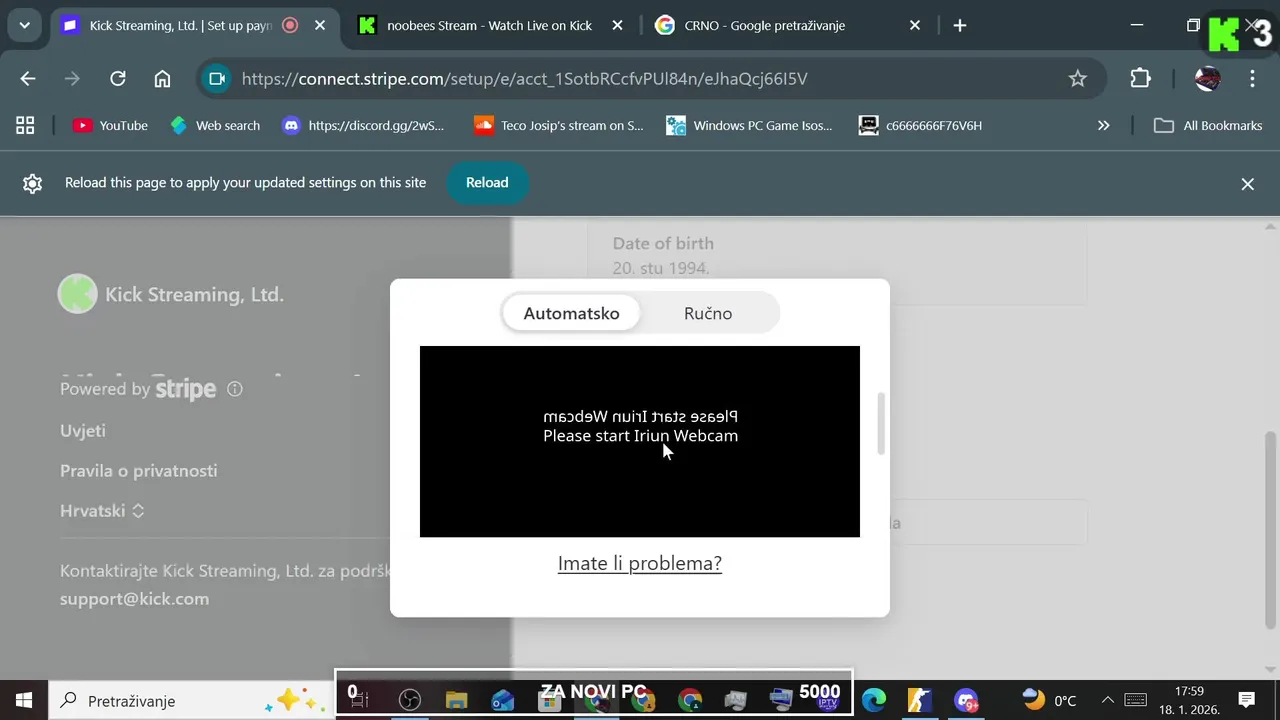Switch to the Kick Streaming Stripe tab

pos(180,26)
